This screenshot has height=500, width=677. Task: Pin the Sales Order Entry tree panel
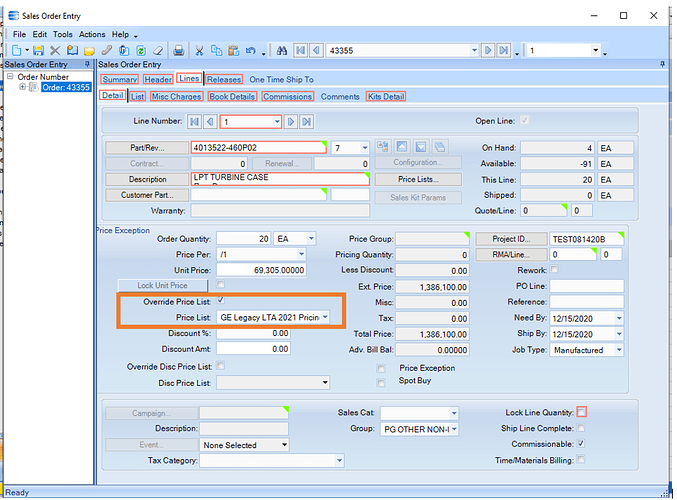[87, 64]
